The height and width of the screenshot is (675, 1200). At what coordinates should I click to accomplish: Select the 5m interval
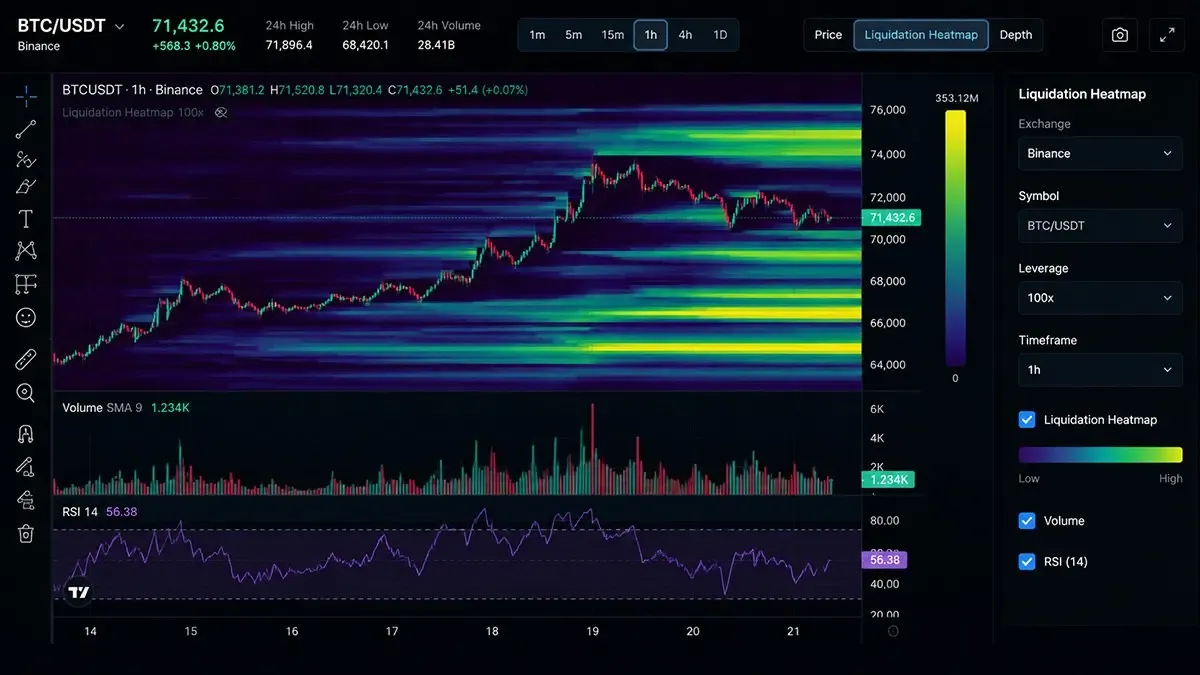(x=573, y=35)
